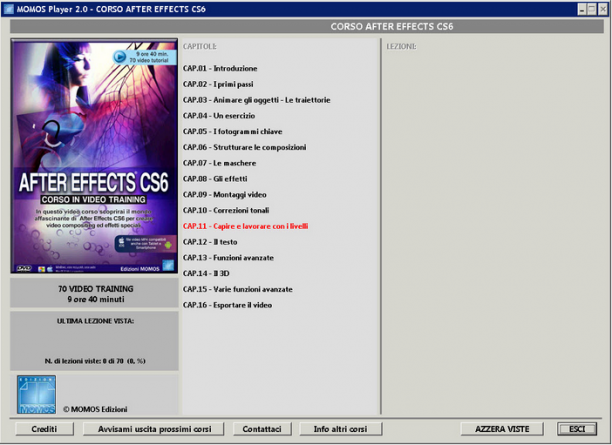Click the play icon on the cover
612x445 pixels.
[x=119, y=57]
